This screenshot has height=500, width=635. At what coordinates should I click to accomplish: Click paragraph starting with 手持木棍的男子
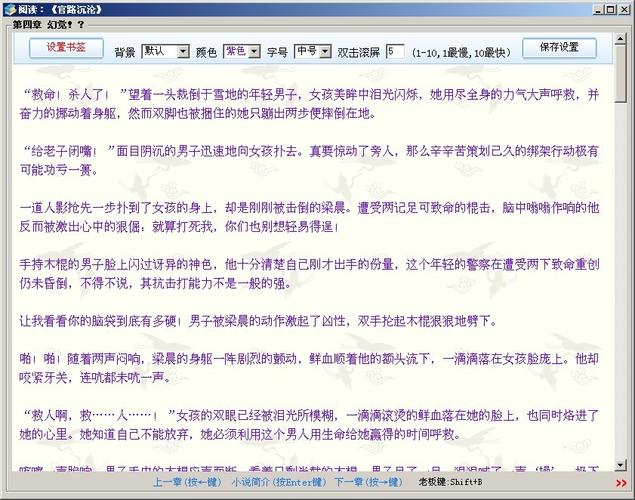(x=309, y=274)
